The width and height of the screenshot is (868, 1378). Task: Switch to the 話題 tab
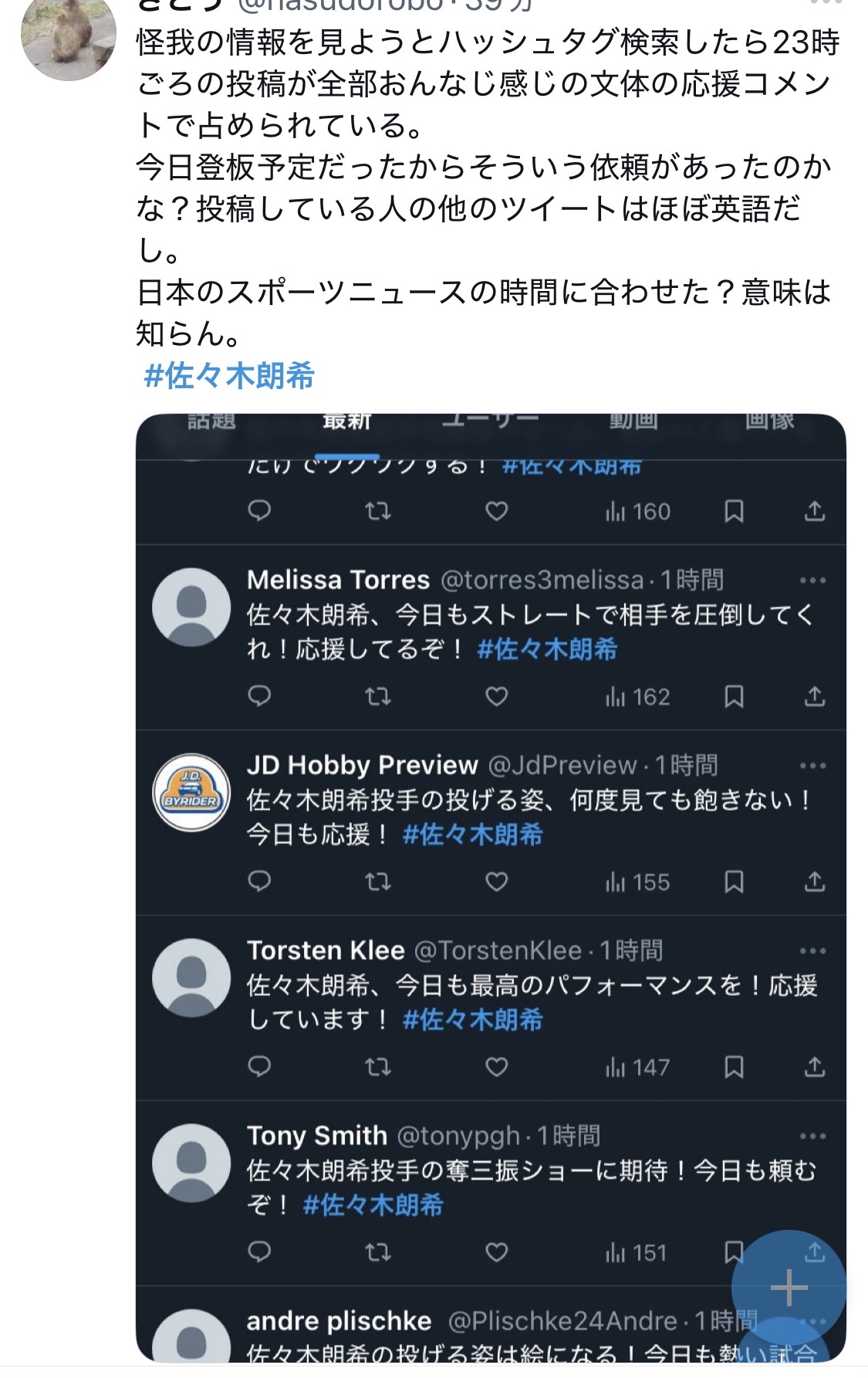(211, 422)
